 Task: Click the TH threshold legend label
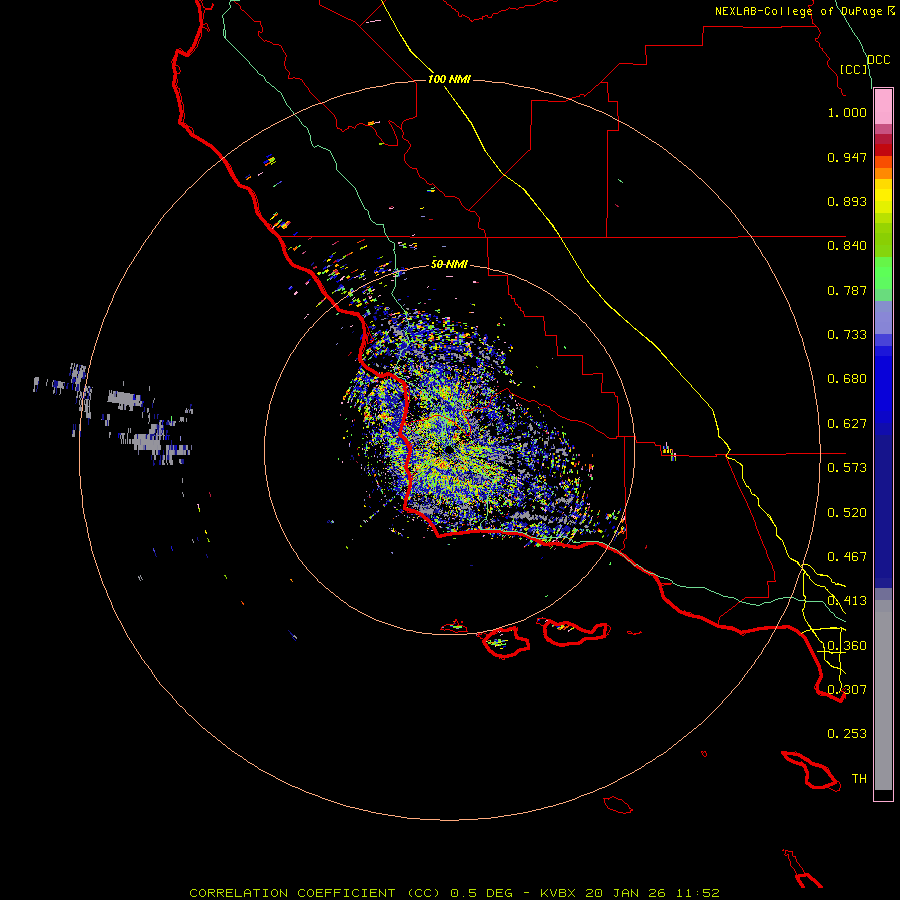click(x=859, y=779)
